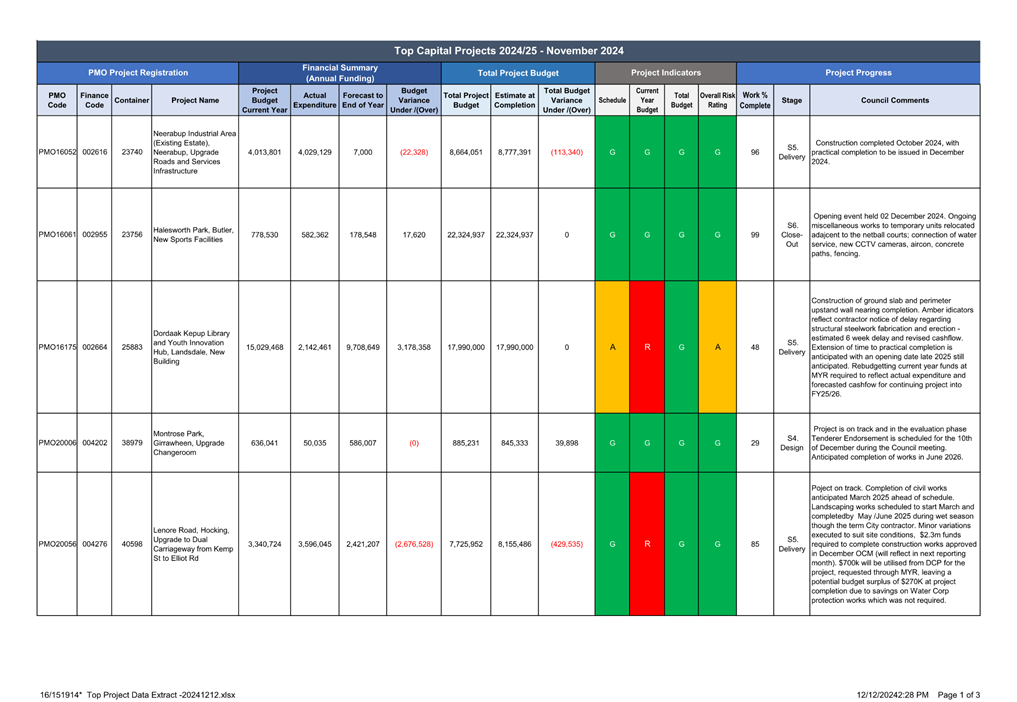
Task: Select the Project Indicators group header
Action: point(665,73)
